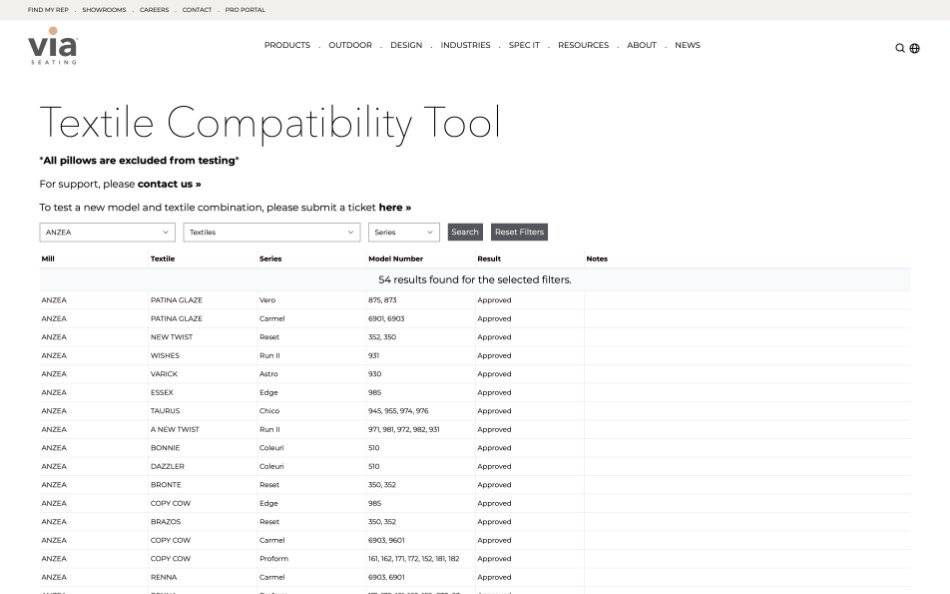Select the PATINA GLAZE cell in the 6901, 6903 row

tap(176, 319)
